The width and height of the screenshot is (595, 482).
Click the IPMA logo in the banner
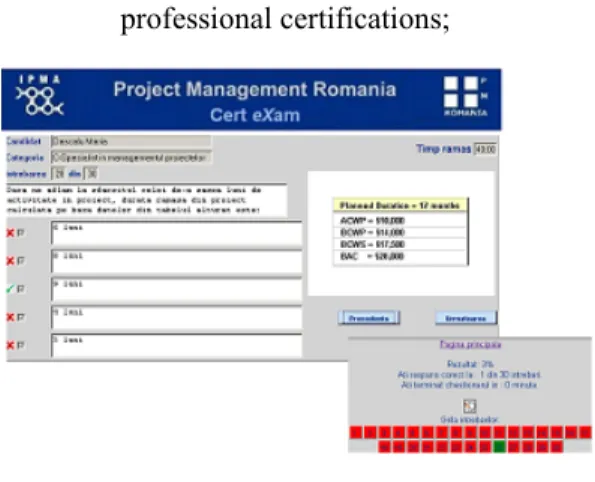coord(39,96)
